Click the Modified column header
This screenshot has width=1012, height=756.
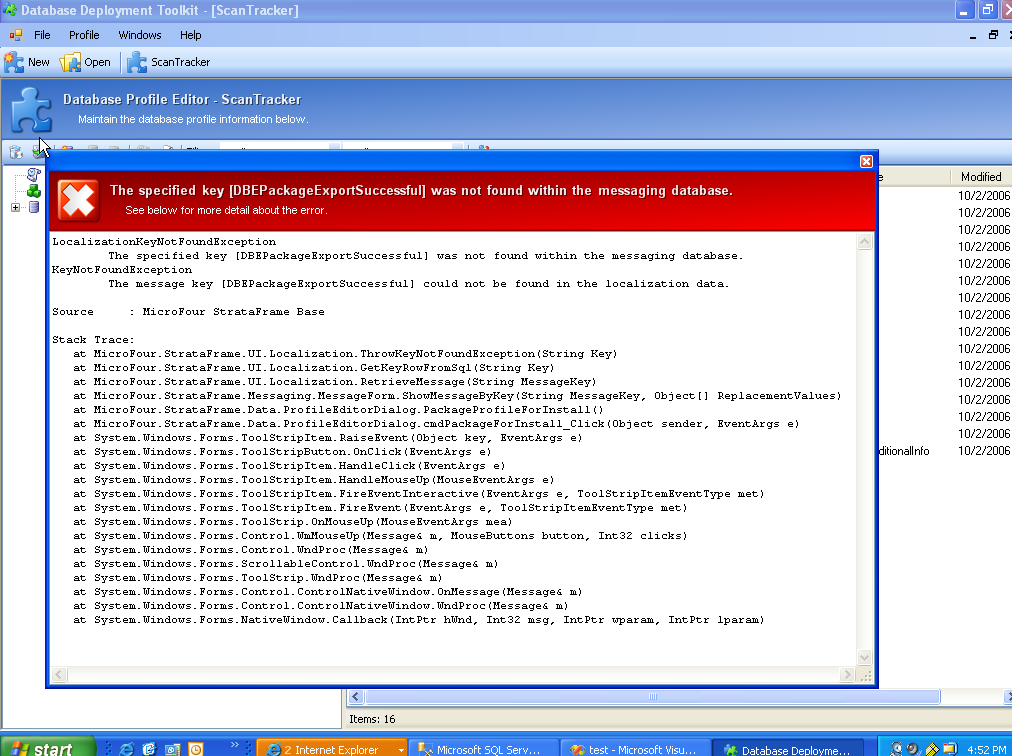pos(980,177)
